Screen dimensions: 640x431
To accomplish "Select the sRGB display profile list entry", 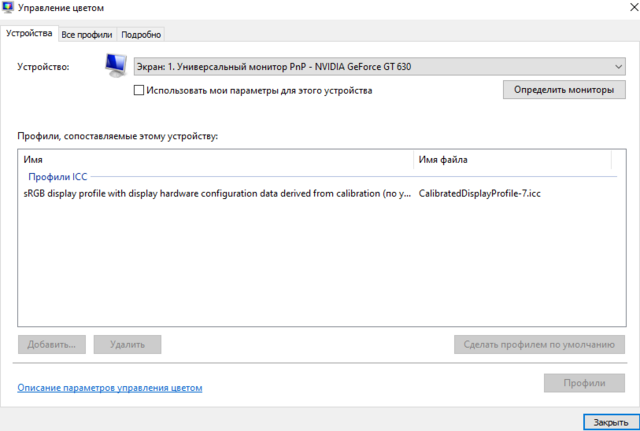I will click(x=217, y=193).
